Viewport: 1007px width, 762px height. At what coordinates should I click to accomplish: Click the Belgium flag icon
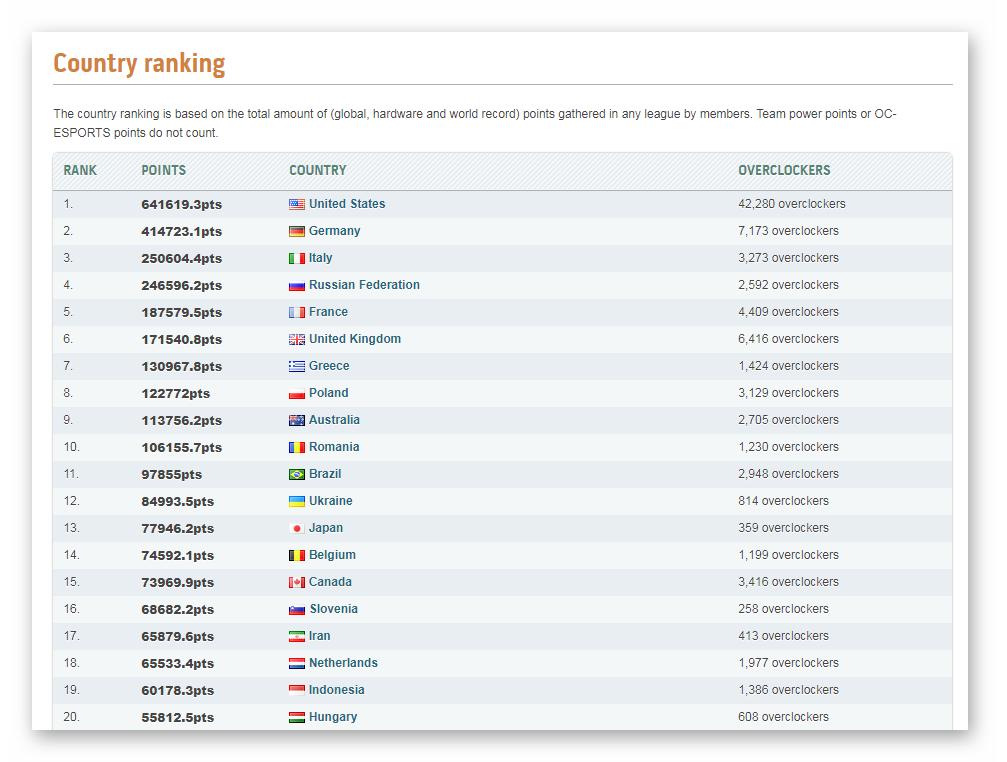(297, 555)
